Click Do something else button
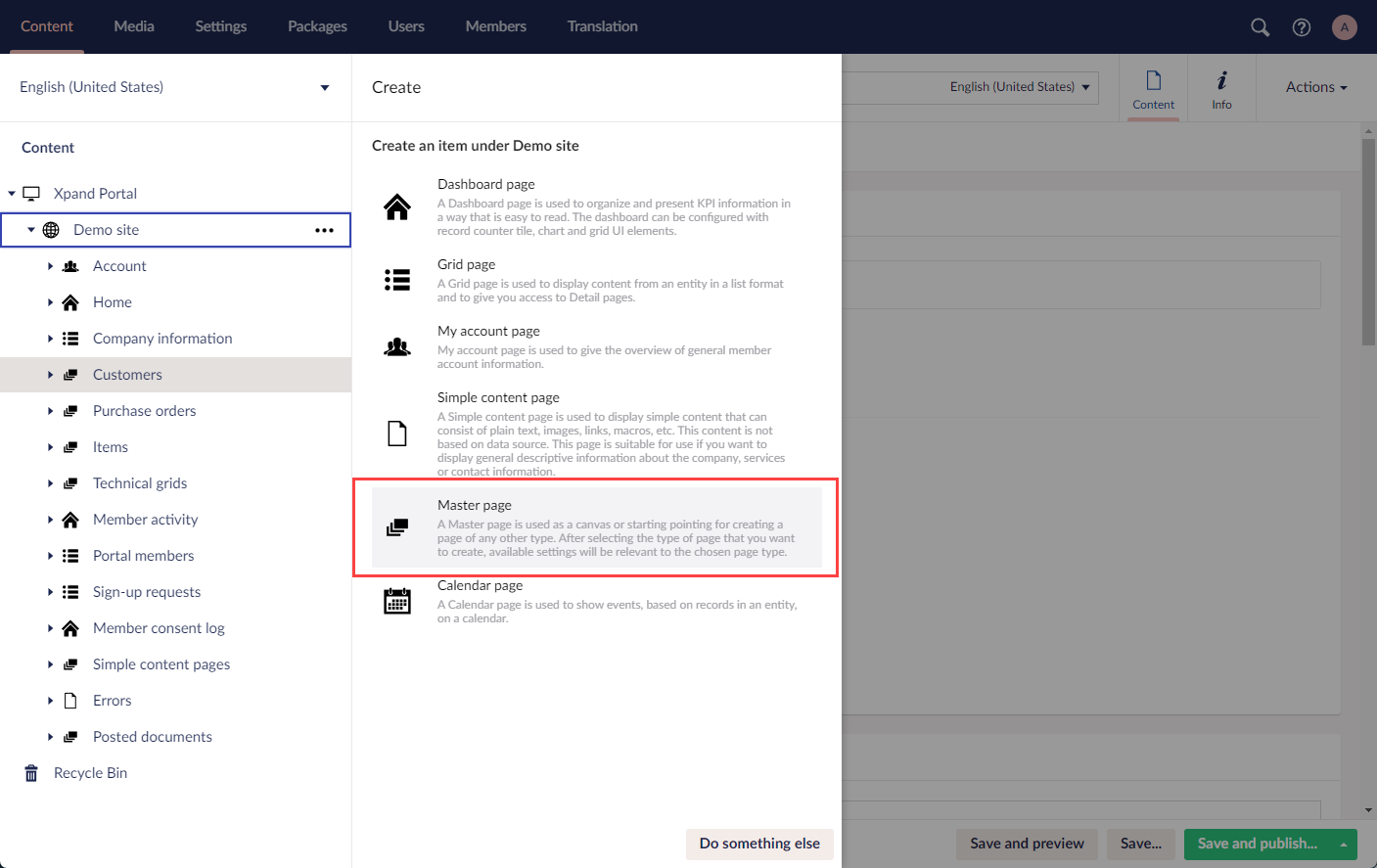 coord(759,844)
